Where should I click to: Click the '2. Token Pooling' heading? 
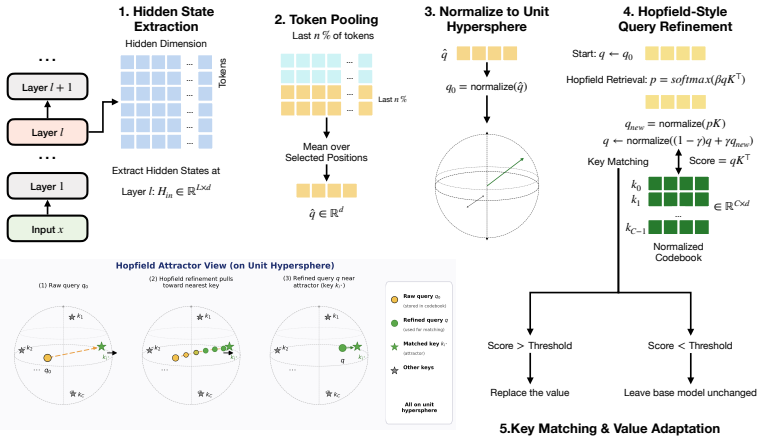[326, 19]
